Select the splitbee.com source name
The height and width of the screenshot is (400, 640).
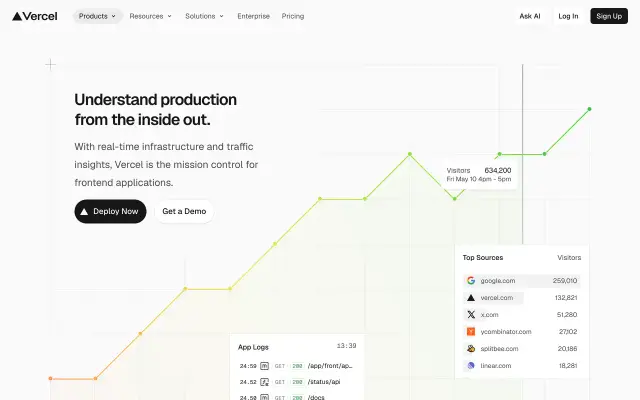pyautogui.click(x=499, y=349)
